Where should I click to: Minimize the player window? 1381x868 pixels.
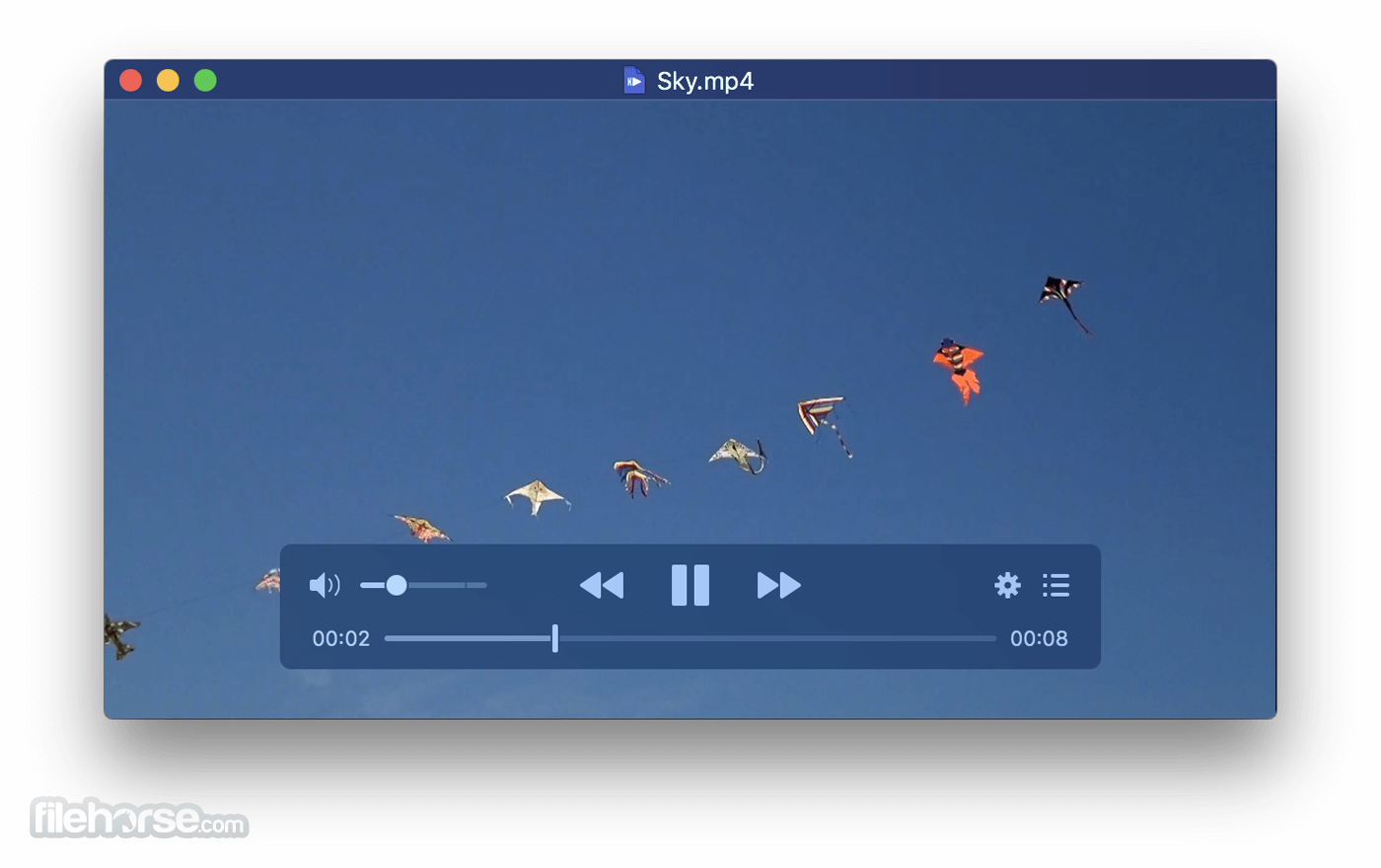pyautogui.click(x=168, y=80)
